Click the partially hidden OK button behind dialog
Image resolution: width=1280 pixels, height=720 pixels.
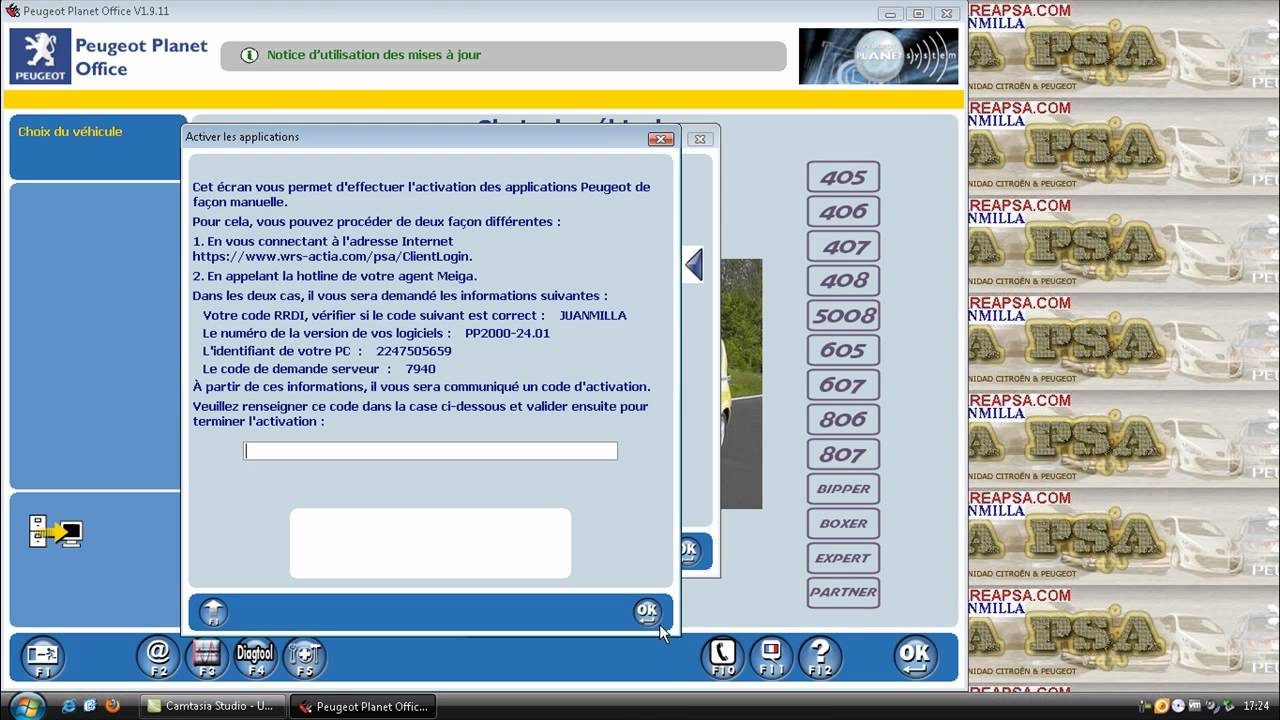tap(690, 551)
